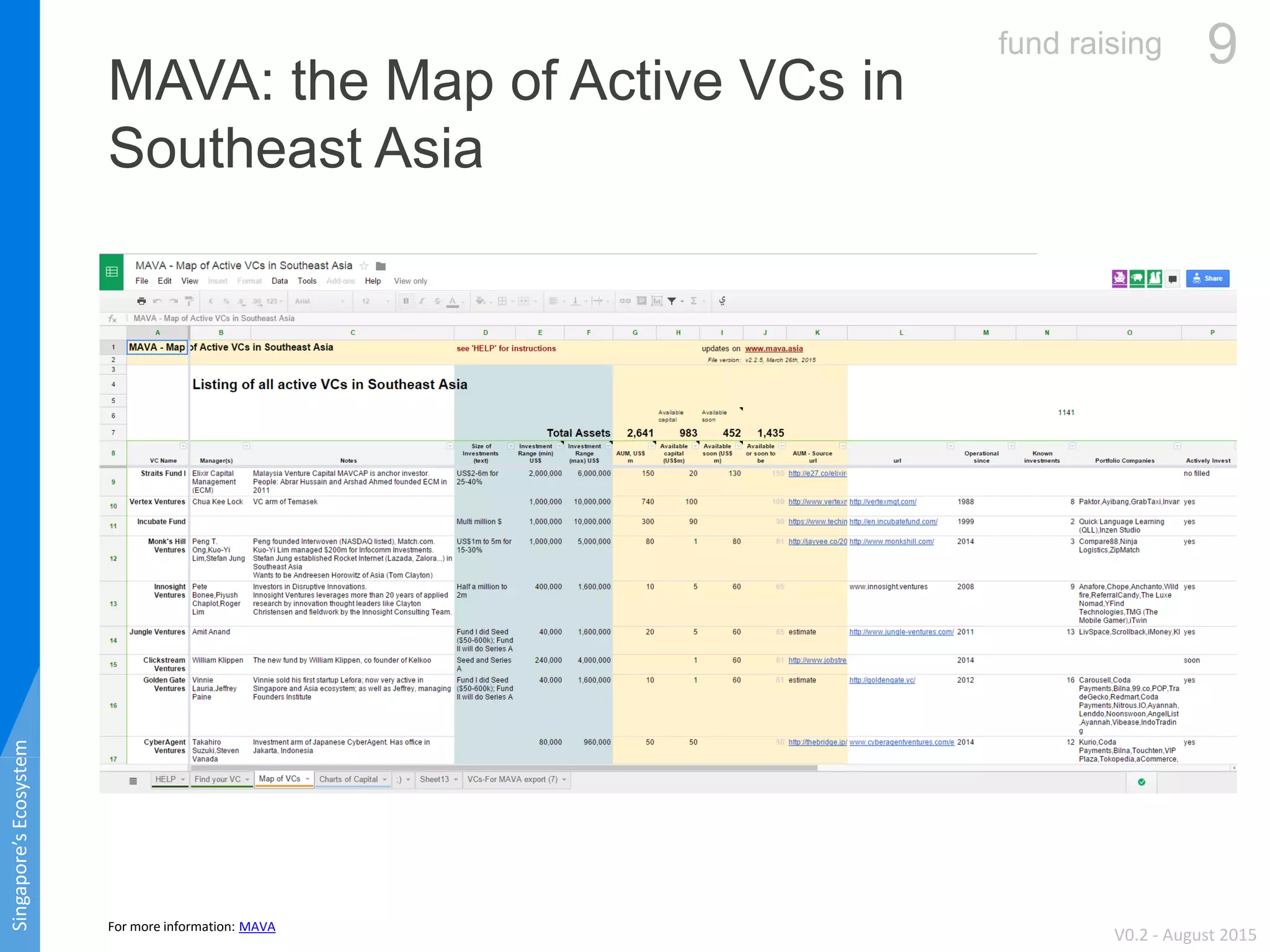Click the purple collaborator avatar icon

1119,279
